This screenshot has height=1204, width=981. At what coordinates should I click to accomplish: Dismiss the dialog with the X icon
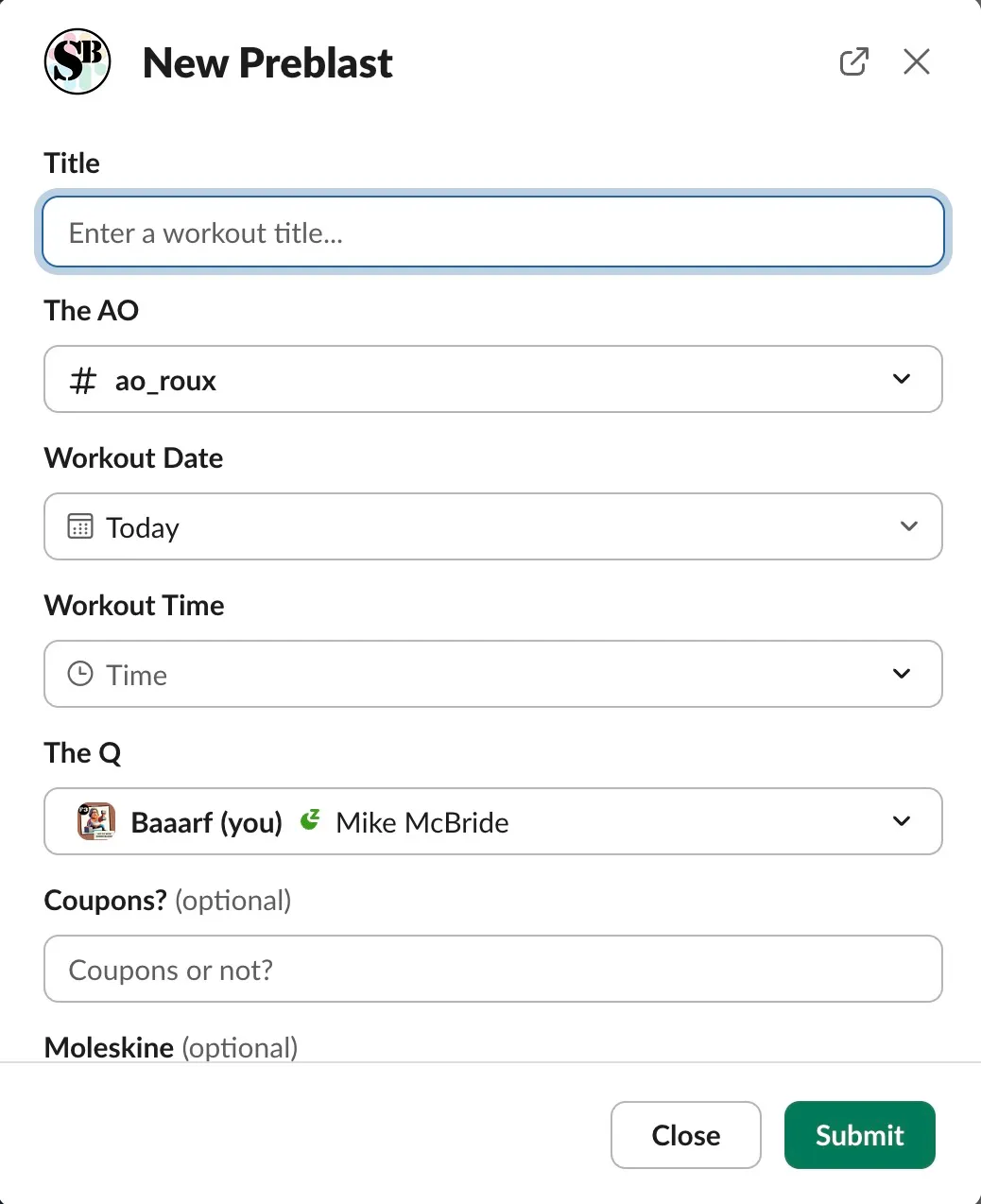click(x=916, y=60)
